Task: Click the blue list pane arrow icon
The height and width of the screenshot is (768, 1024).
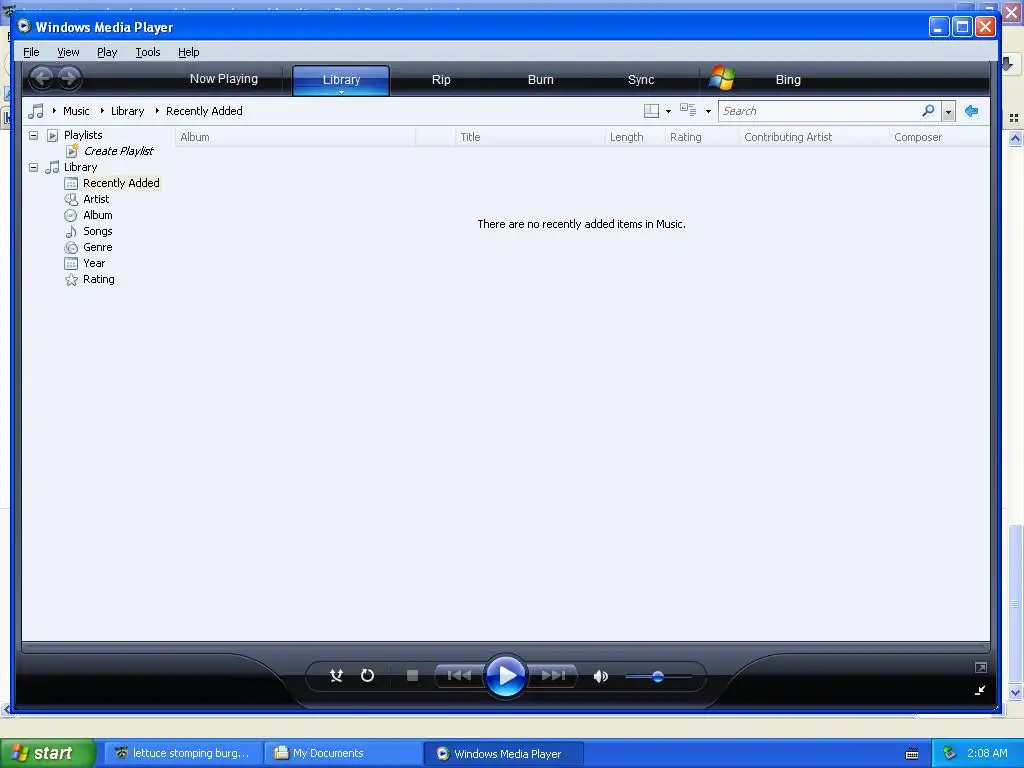Action: tap(972, 111)
